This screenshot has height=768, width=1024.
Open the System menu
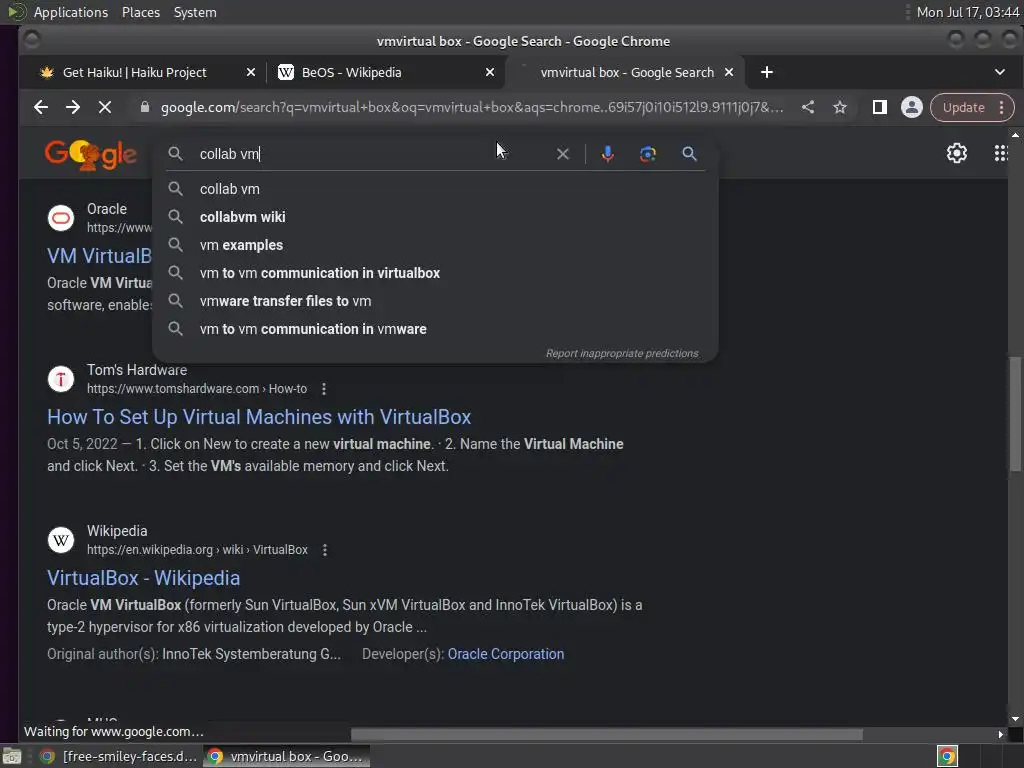click(x=195, y=12)
